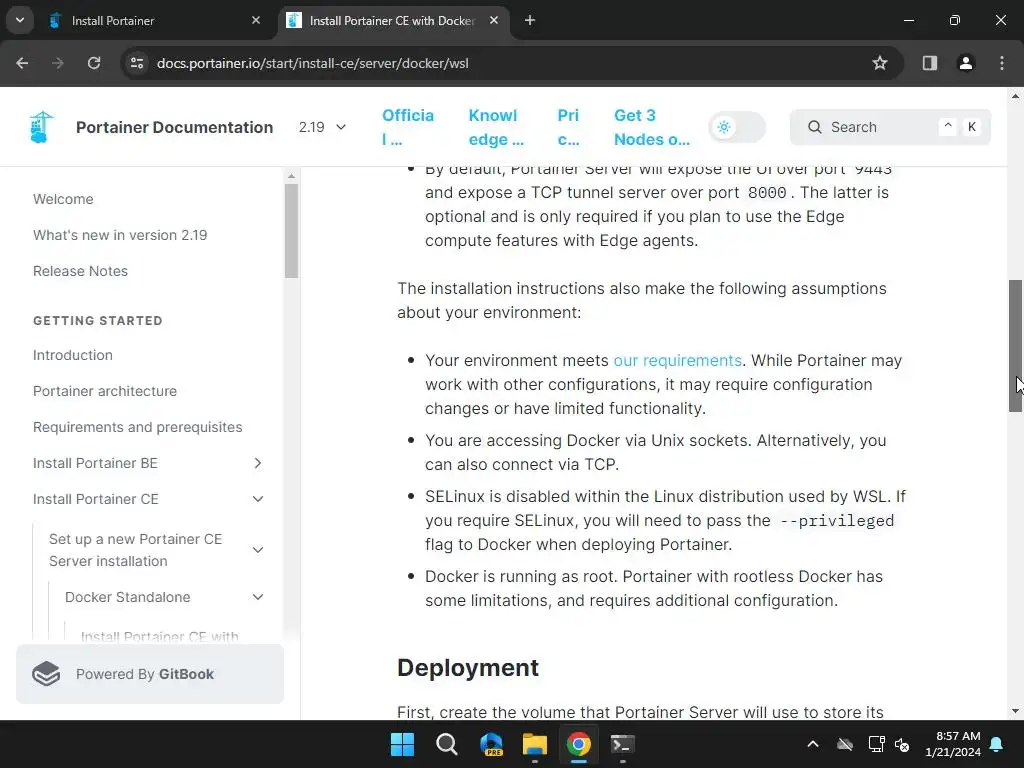Click the sidebar scroll up arrow
Image resolution: width=1024 pixels, height=768 pixels.
pyautogui.click(x=291, y=176)
